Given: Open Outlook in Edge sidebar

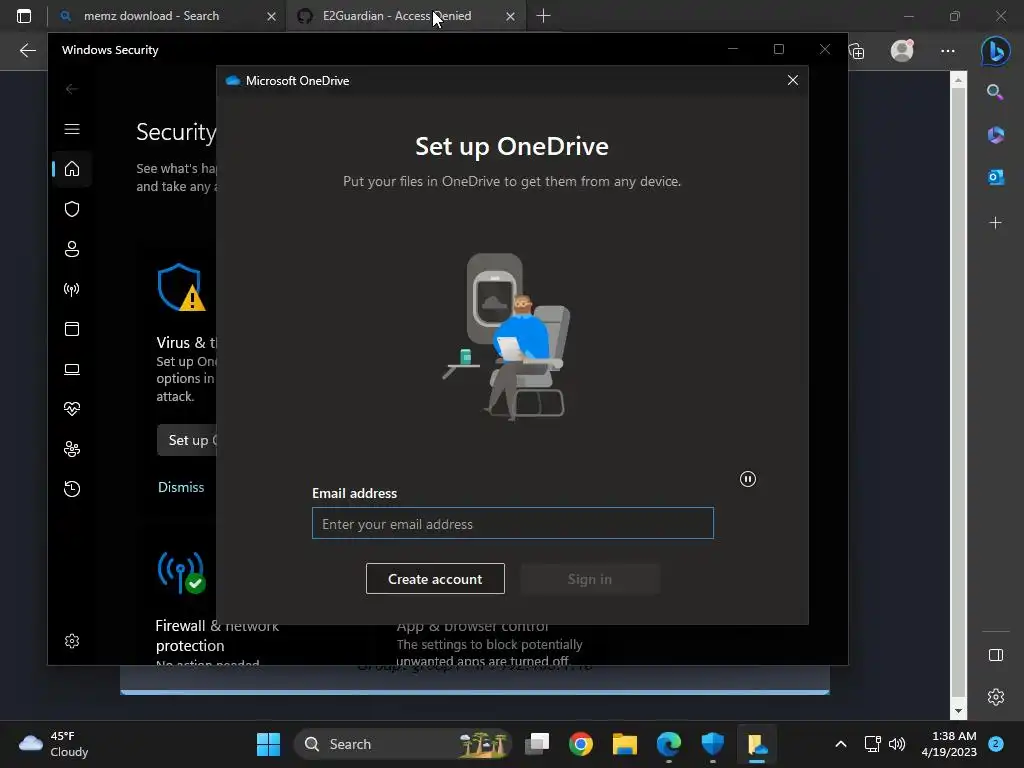Looking at the screenshot, I should [x=995, y=177].
